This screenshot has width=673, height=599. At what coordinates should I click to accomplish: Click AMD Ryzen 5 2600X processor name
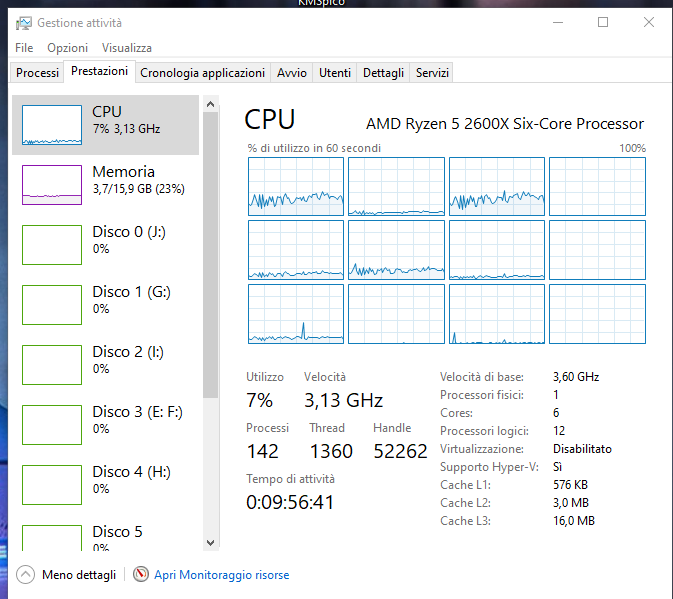[505, 124]
